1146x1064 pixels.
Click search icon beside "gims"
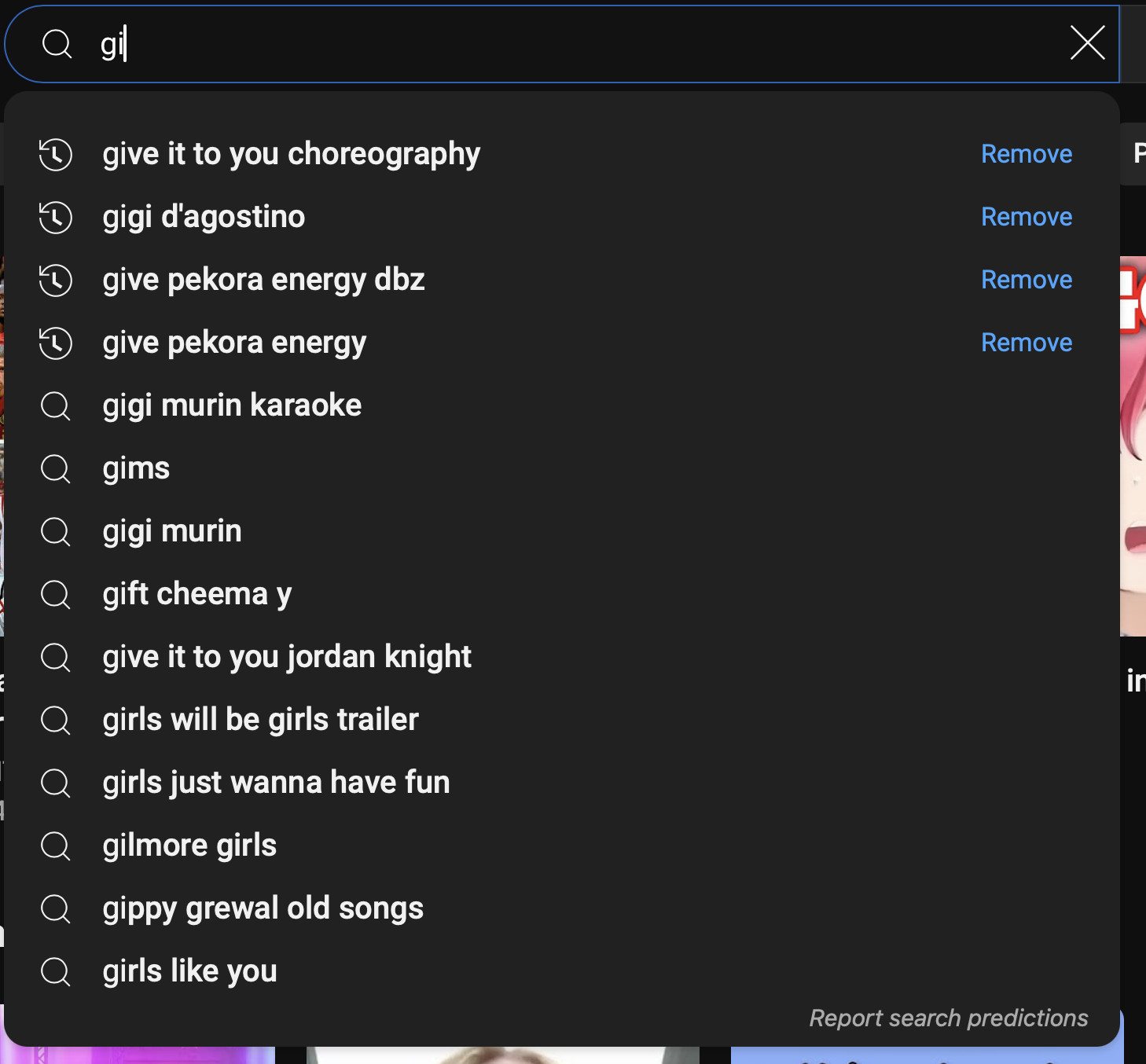click(56, 469)
